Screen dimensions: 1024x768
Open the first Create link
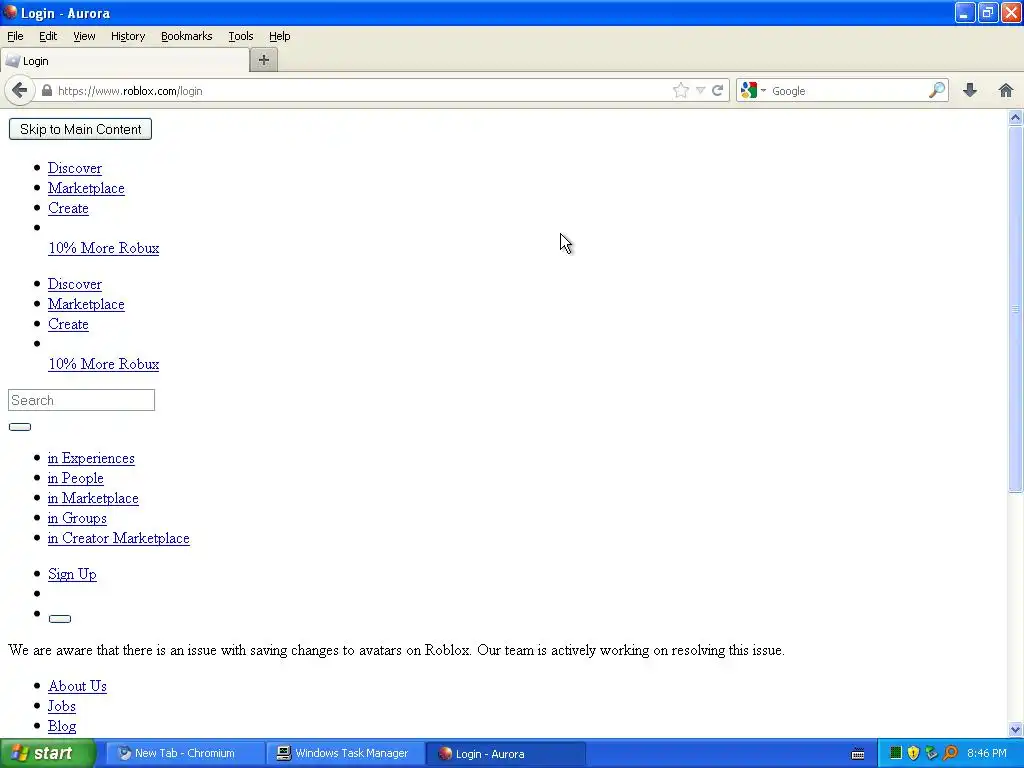68,208
